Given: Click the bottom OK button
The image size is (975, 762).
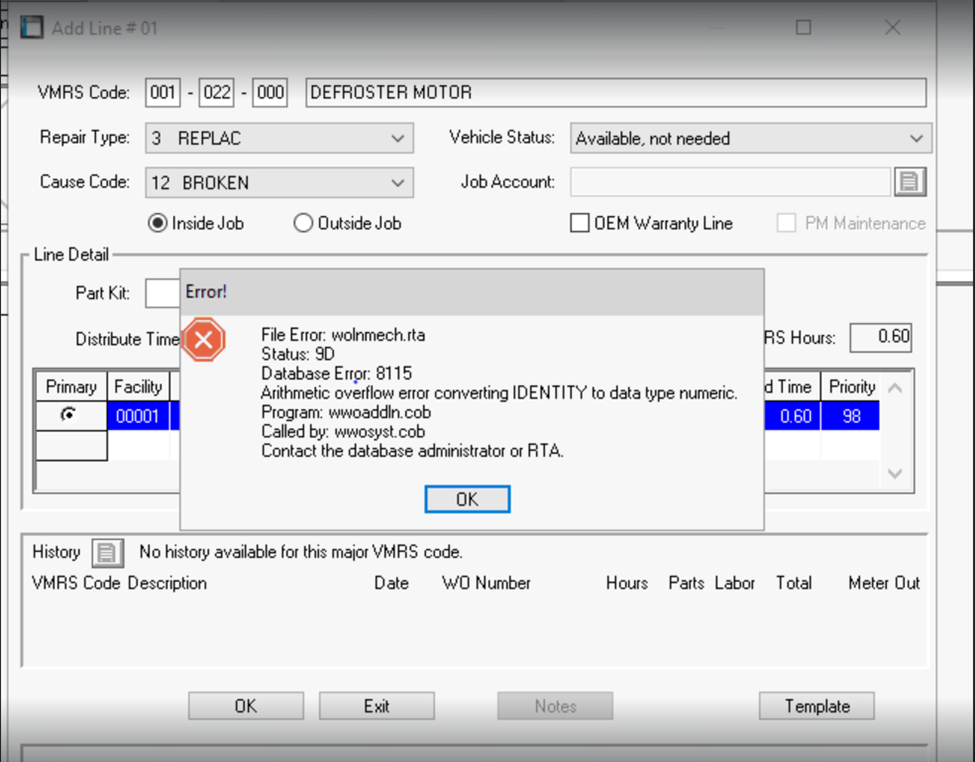Looking at the screenshot, I should [246, 706].
